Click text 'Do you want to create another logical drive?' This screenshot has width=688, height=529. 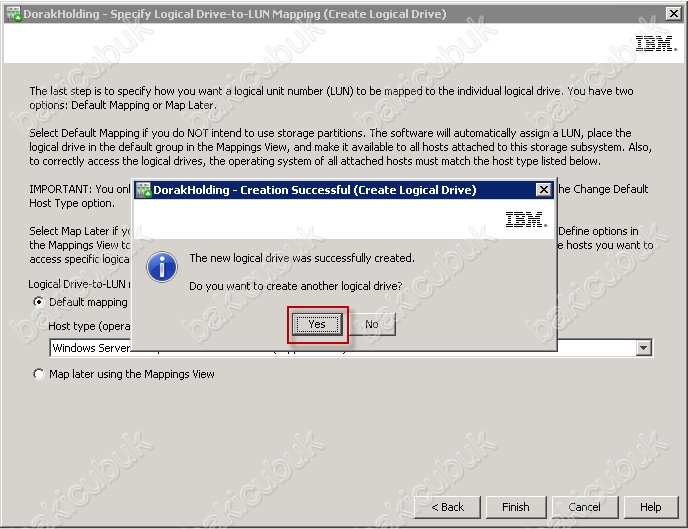click(296, 286)
